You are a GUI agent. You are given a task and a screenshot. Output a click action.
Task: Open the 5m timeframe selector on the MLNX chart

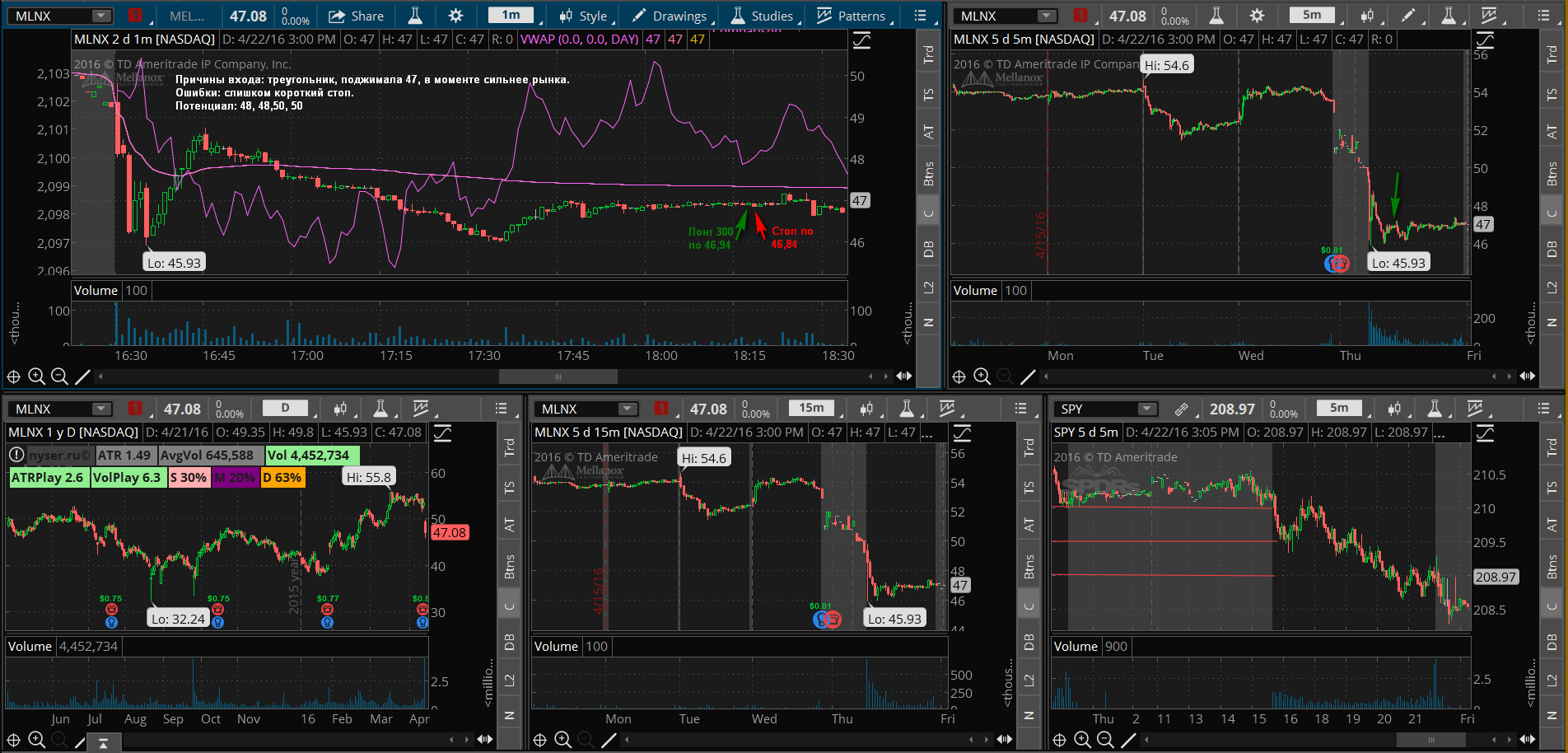click(1312, 16)
